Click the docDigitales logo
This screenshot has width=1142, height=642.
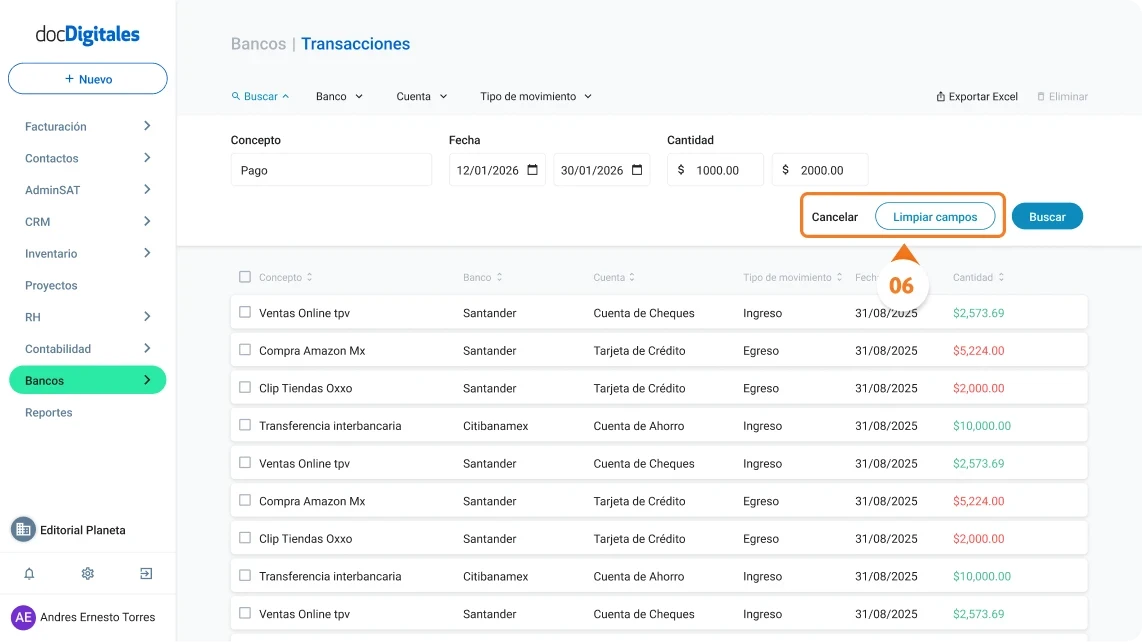click(87, 33)
